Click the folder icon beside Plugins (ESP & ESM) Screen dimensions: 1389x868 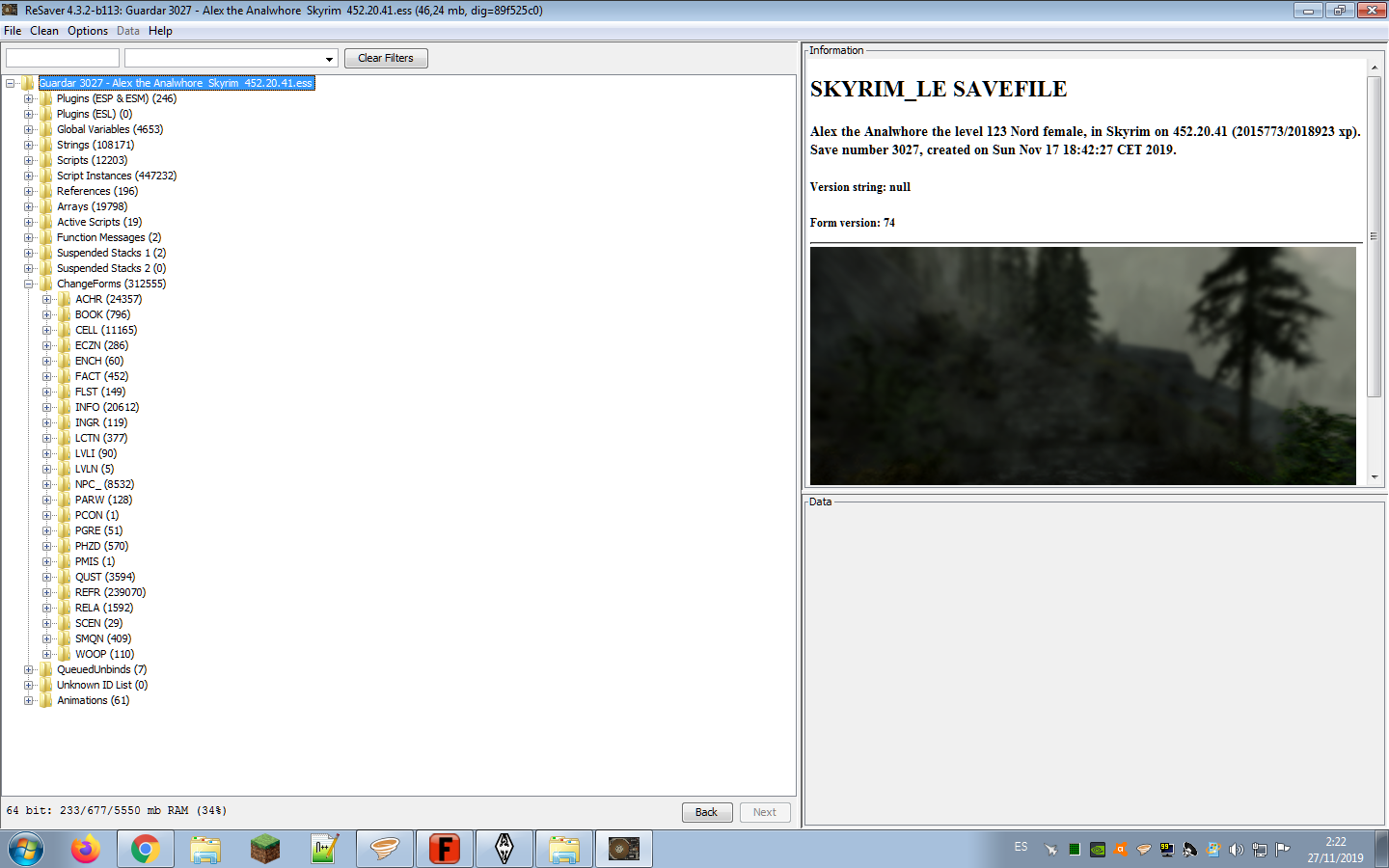click(x=45, y=98)
